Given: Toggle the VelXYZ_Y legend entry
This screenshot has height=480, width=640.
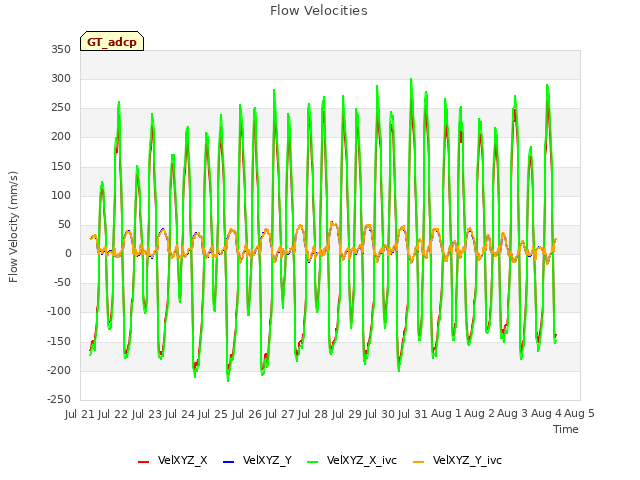Looking at the screenshot, I should (x=258, y=460).
